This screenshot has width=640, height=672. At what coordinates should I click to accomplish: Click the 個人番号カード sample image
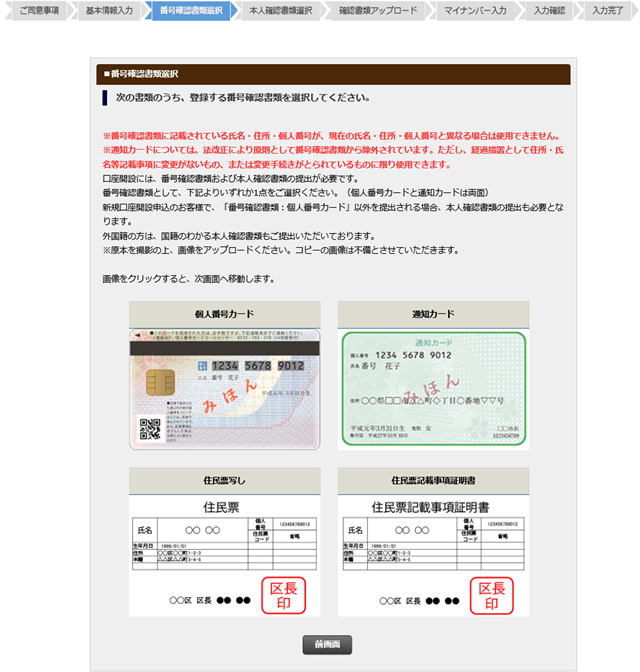click(x=224, y=388)
